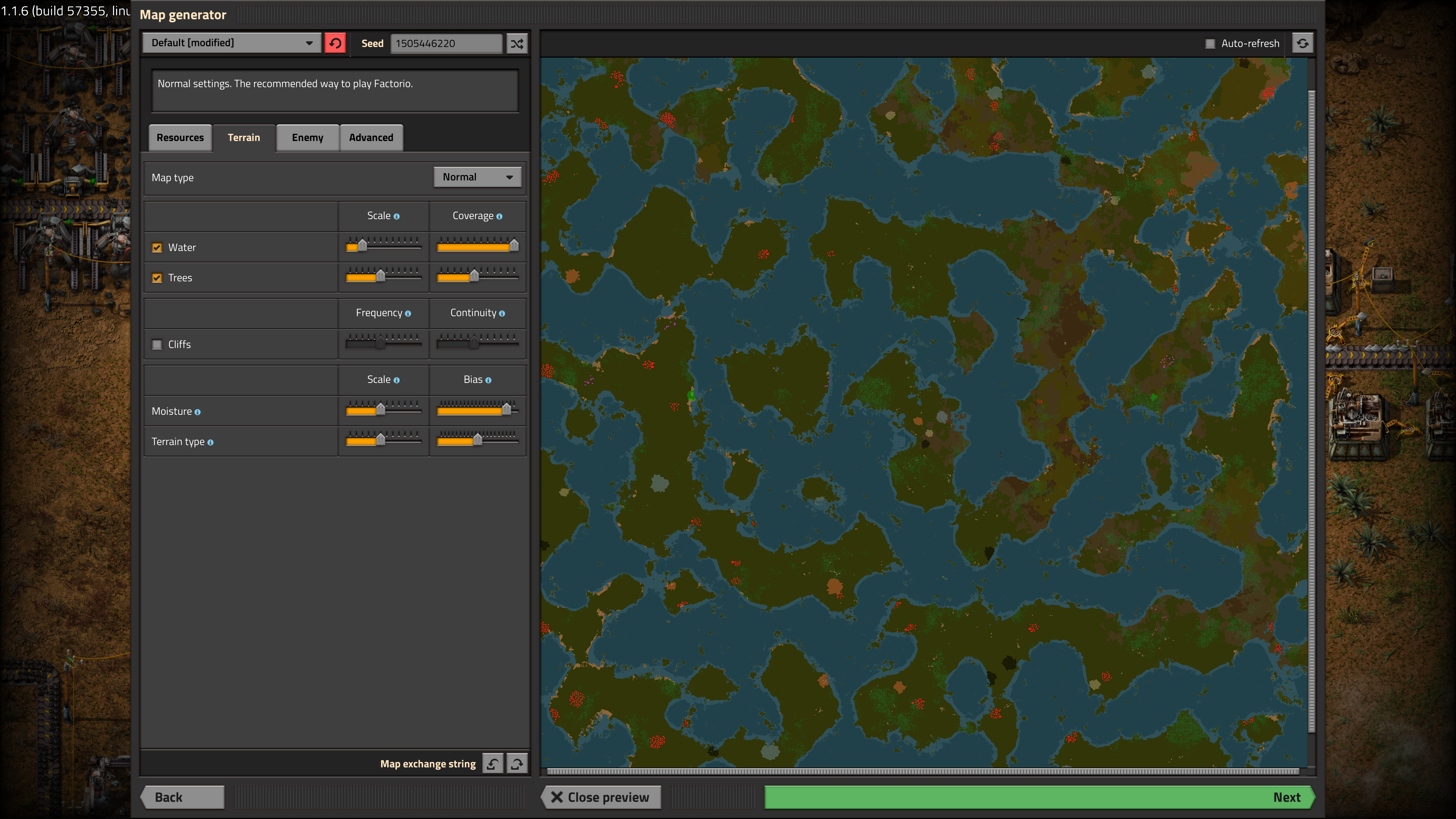The image size is (1456, 819).
Task: Click the map preview image
Action: tap(924, 412)
